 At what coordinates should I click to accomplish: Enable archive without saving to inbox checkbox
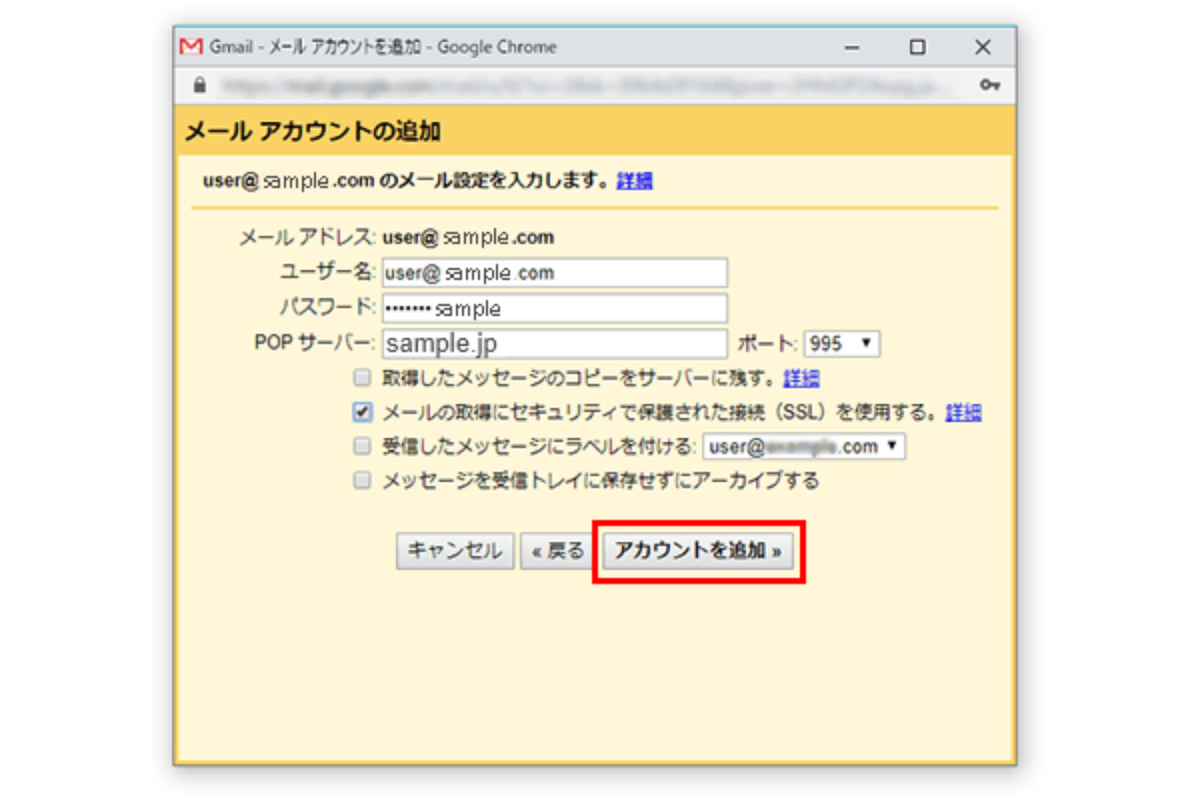pos(362,481)
